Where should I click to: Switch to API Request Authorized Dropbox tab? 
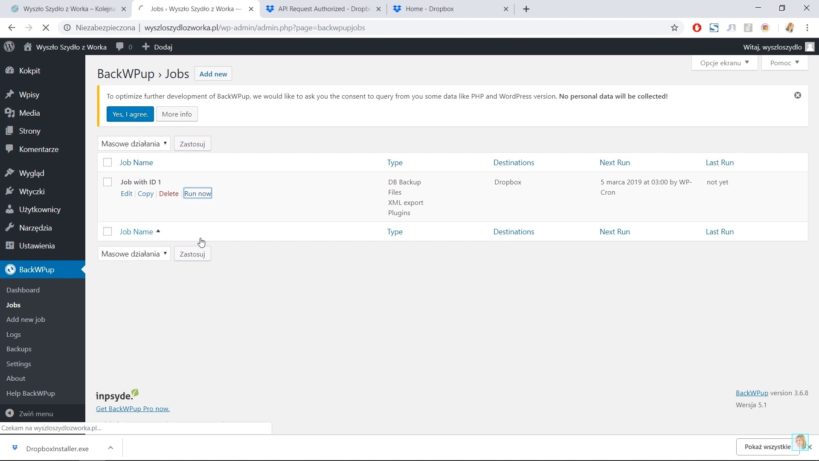pyautogui.click(x=324, y=9)
